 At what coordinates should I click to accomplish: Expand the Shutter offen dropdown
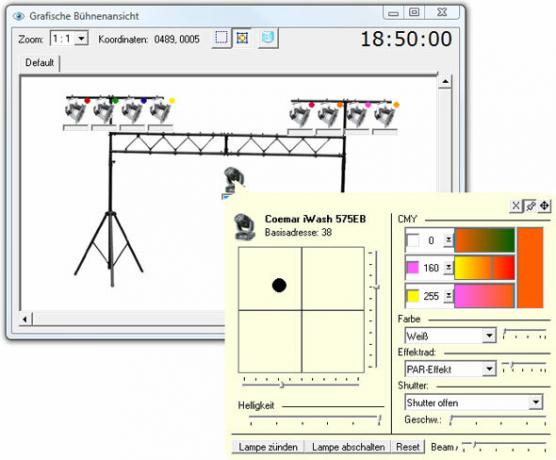[535, 403]
